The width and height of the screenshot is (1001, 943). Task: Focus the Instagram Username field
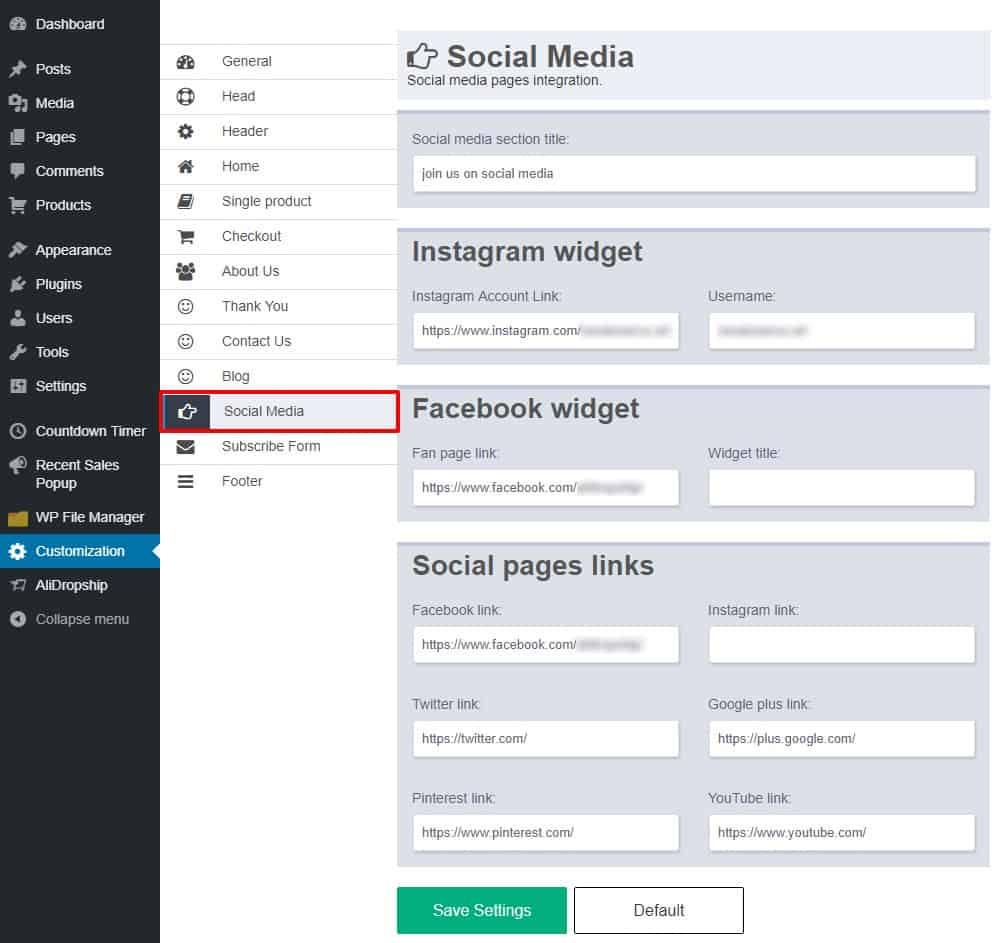(841, 331)
